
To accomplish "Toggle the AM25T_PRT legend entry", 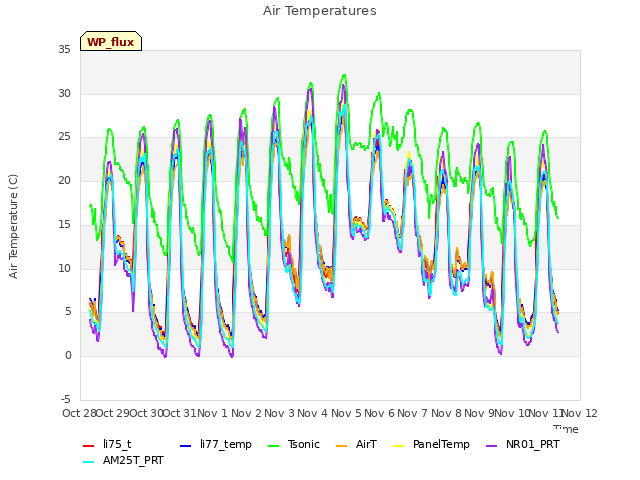I will (123, 460).
